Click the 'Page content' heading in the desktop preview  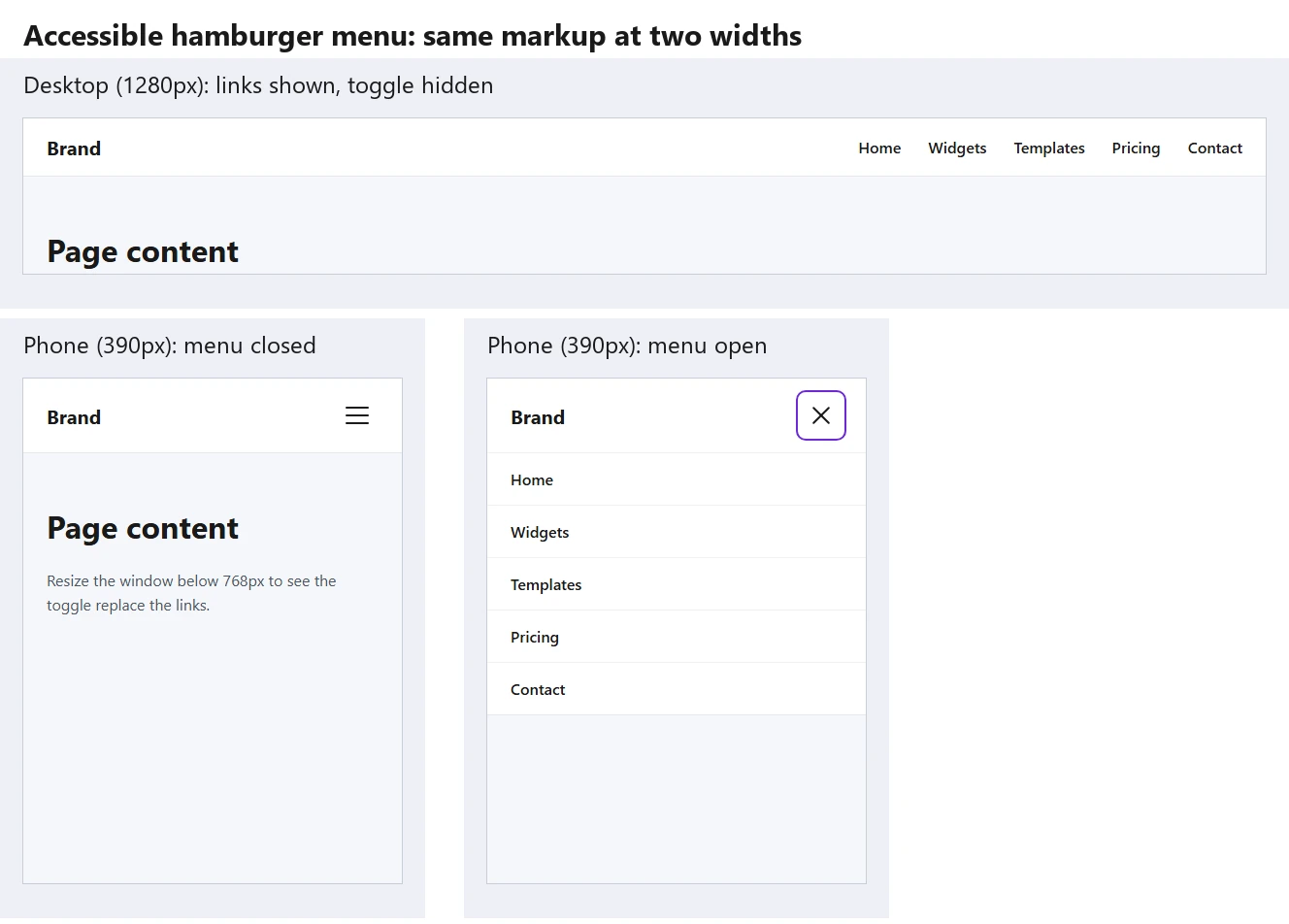click(x=143, y=251)
